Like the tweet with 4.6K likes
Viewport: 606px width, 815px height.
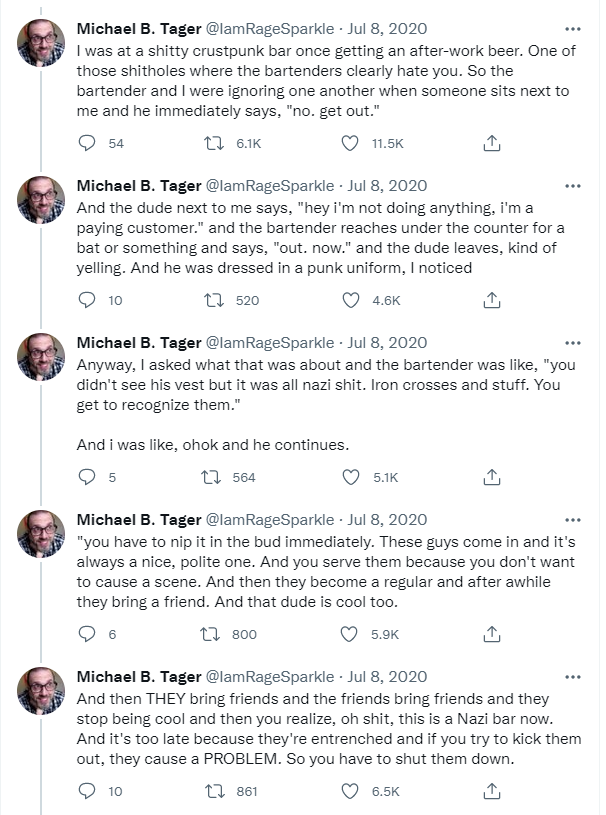click(x=349, y=300)
